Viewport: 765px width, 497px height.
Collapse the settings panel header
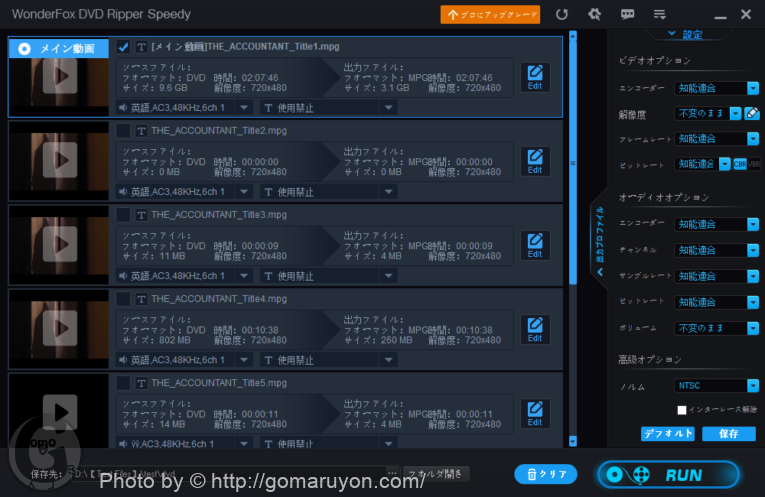coord(687,34)
